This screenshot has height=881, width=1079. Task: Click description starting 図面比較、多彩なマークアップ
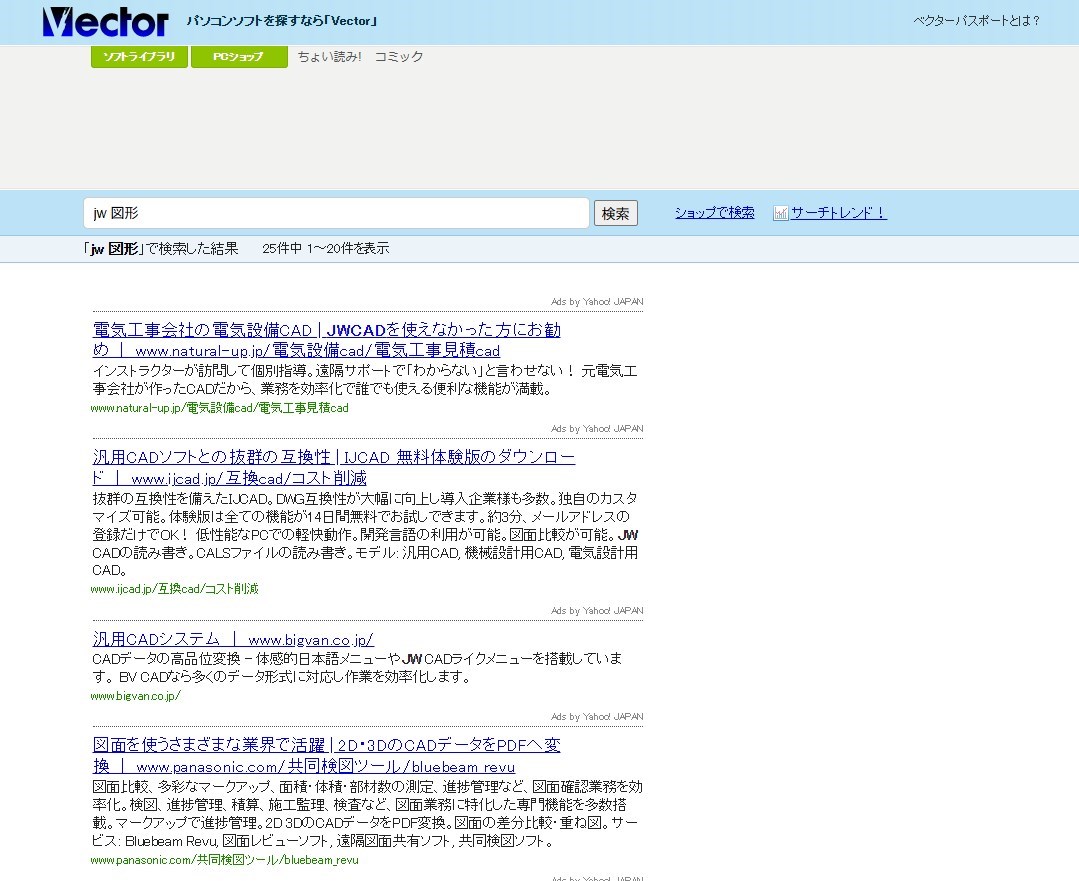tap(367, 814)
